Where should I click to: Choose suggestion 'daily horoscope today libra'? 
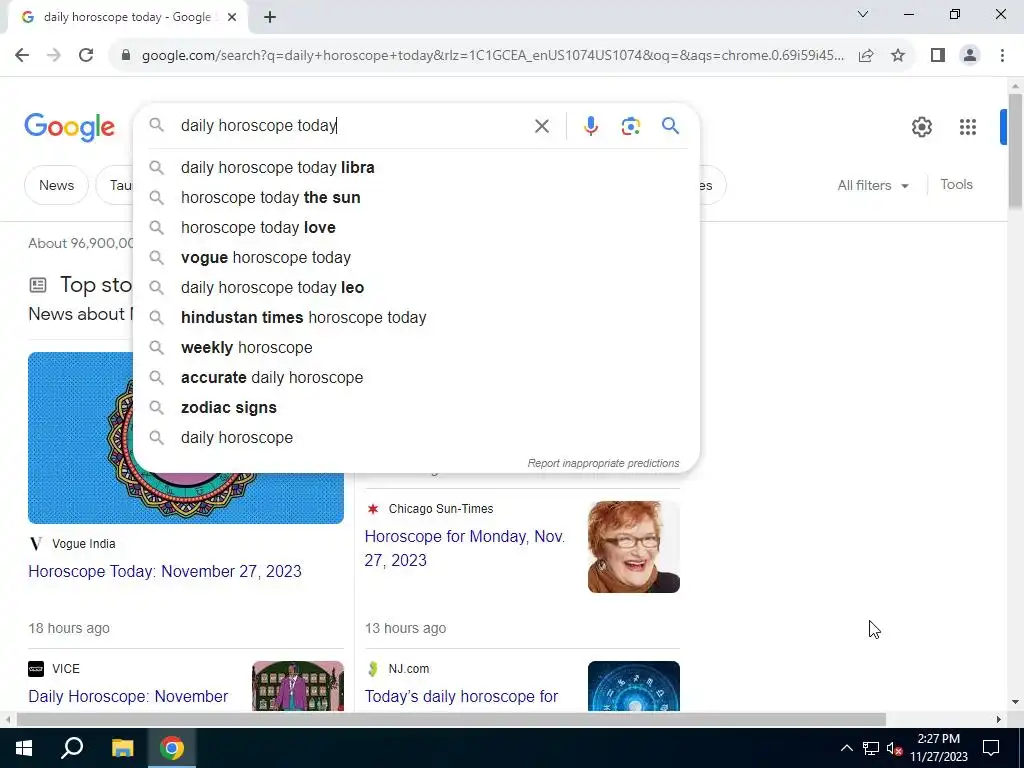tap(416, 168)
